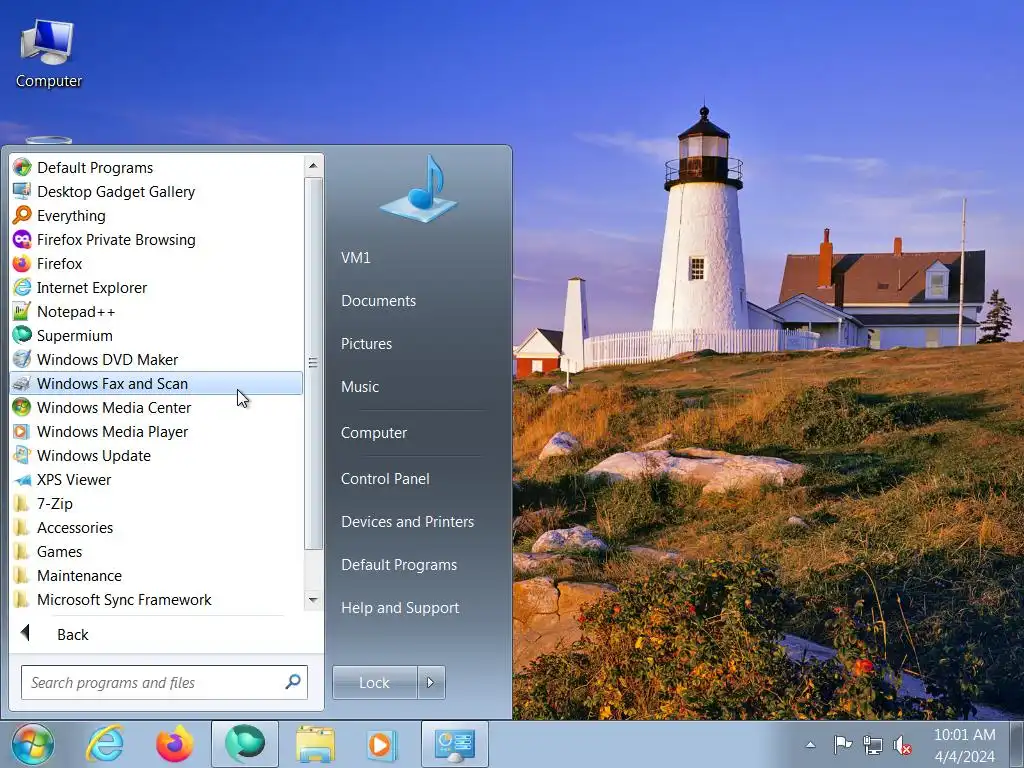Open Firefox Private Browsing icon
1024x768 pixels.
coord(22,240)
